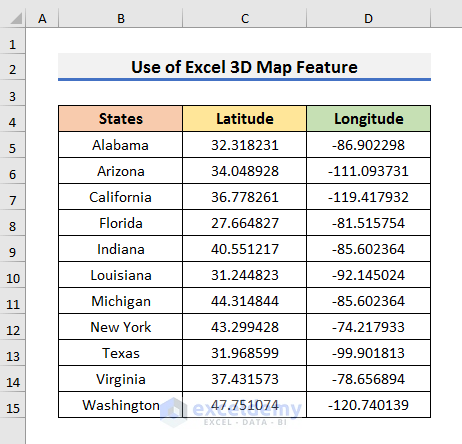Select column D header
The width and height of the screenshot is (462, 444).
368,18
